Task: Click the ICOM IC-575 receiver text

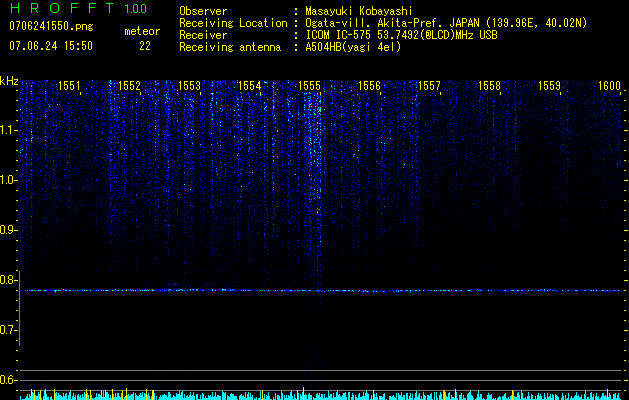Action: (401, 35)
